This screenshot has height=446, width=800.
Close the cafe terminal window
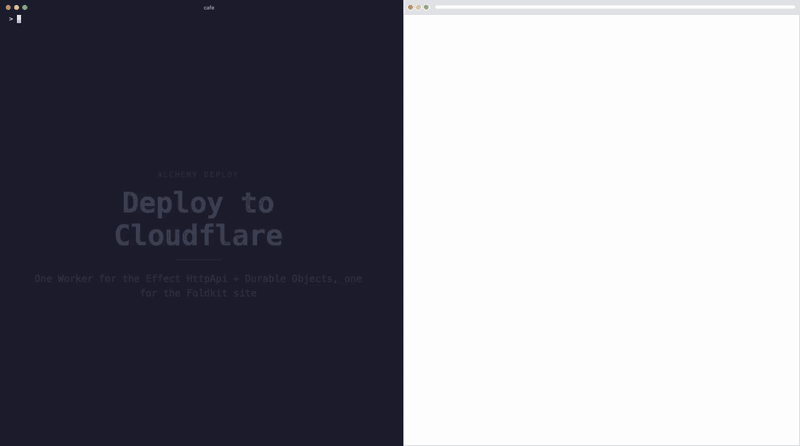tap(8, 8)
